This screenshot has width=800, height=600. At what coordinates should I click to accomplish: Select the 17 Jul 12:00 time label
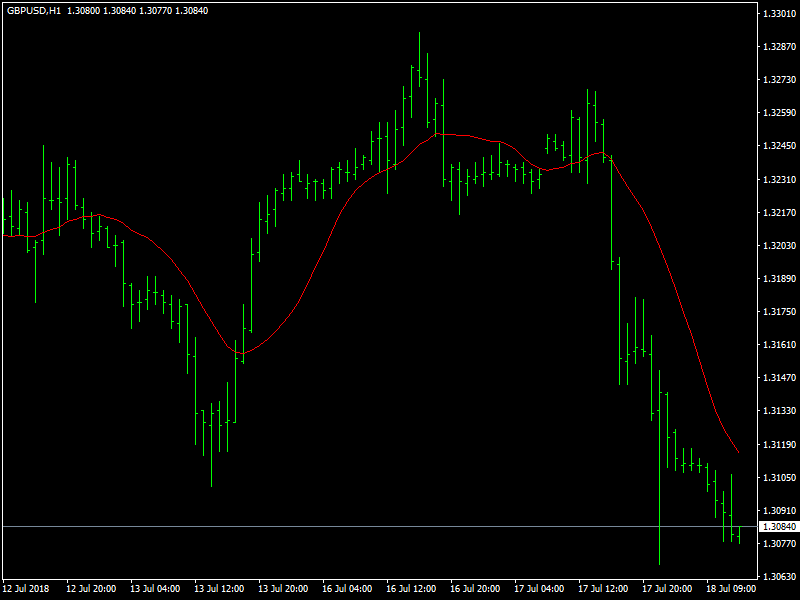point(603,589)
